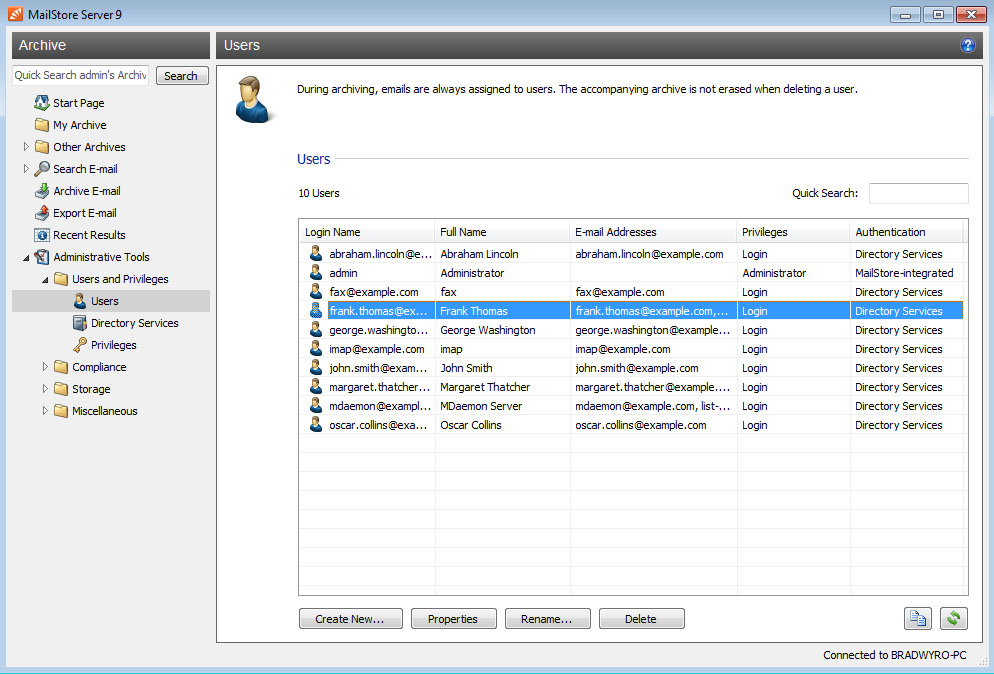This screenshot has height=674, width=994.
Task: Click inside the Quick Search field
Action: (x=917, y=192)
